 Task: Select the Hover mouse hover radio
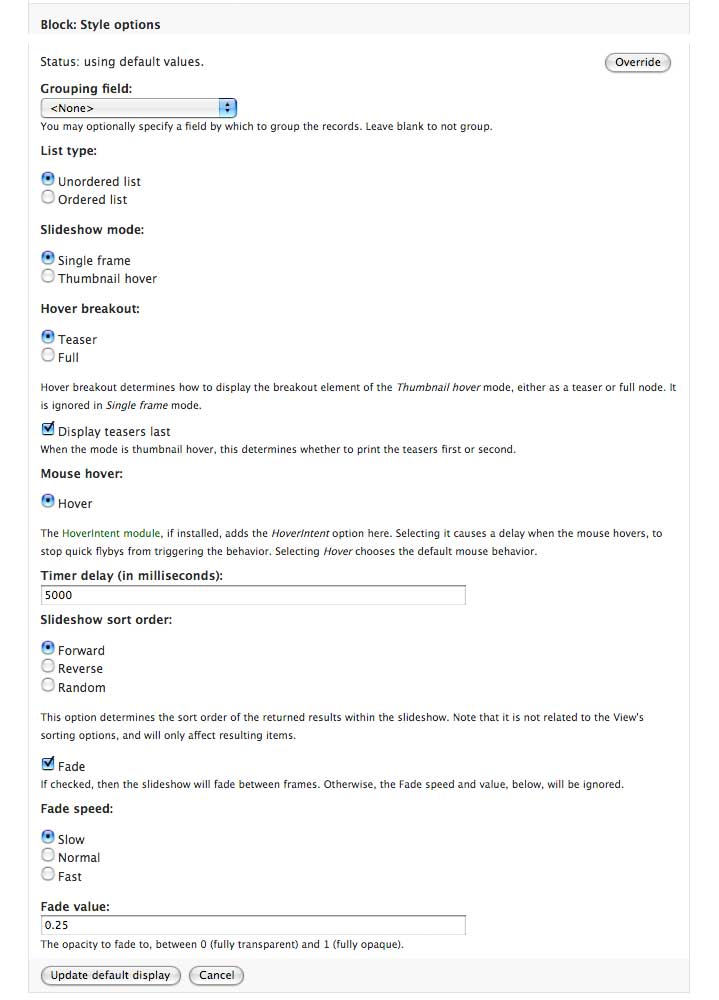(48, 502)
